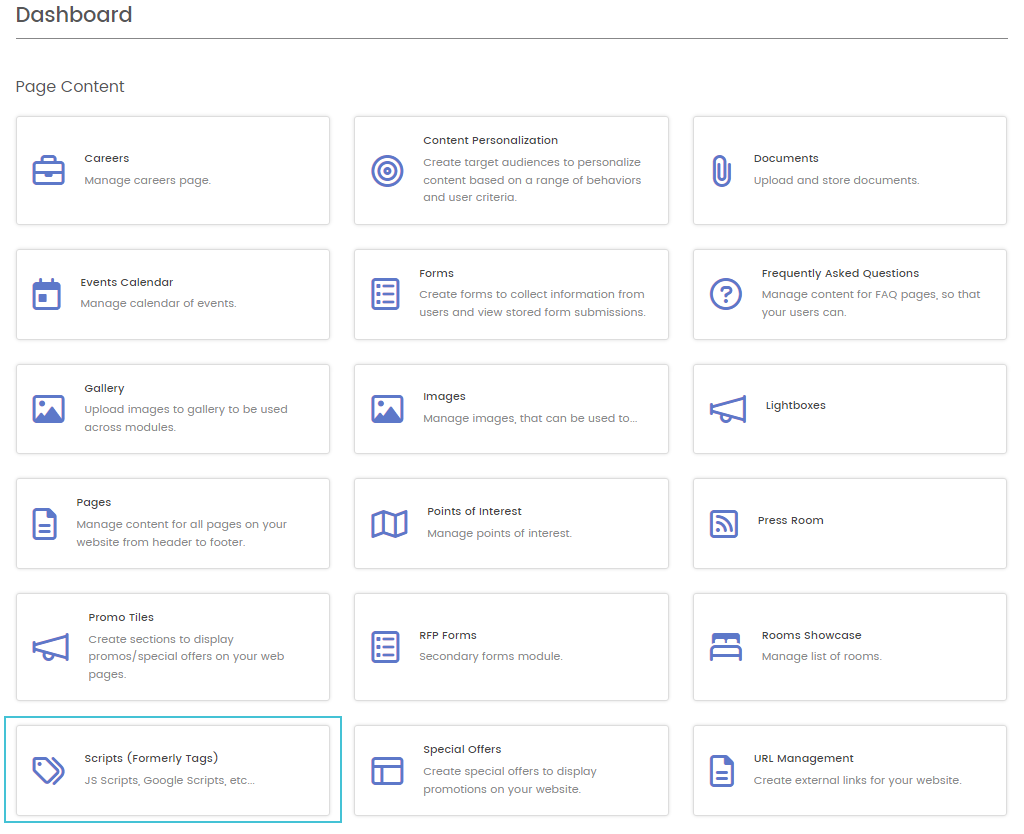
Task: Click the Points of Interest map icon
Action: [x=389, y=524]
